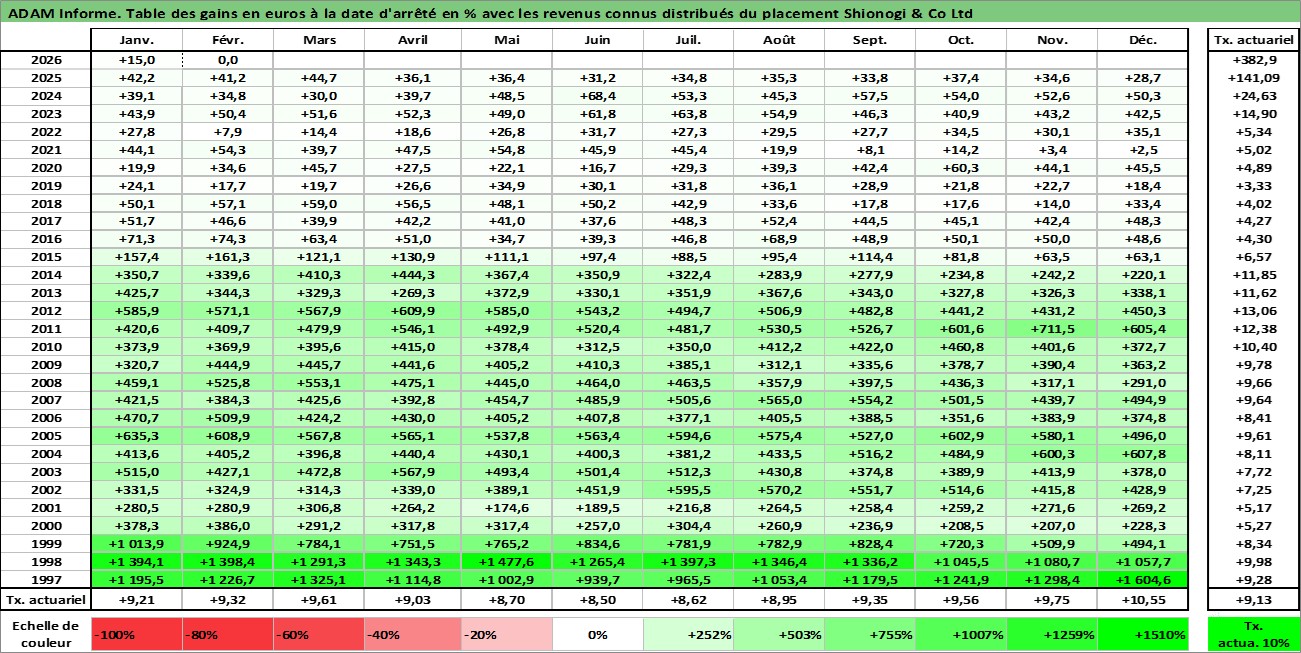Click the 'Mars' column header
Image resolution: width=1301 pixels, height=653 pixels.
tap(319, 40)
